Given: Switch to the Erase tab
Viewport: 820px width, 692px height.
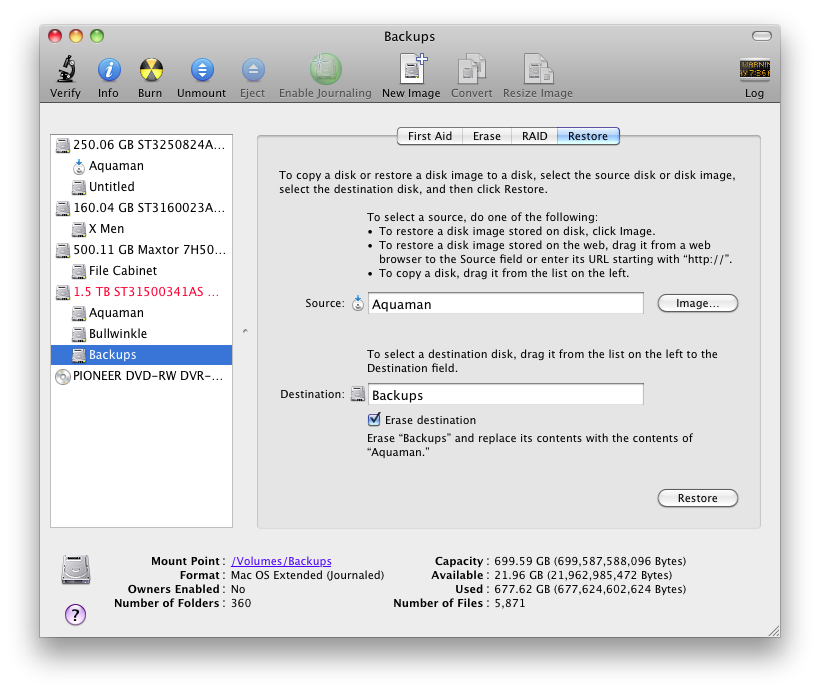Looking at the screenshot, I should click(x=487, y=136).
